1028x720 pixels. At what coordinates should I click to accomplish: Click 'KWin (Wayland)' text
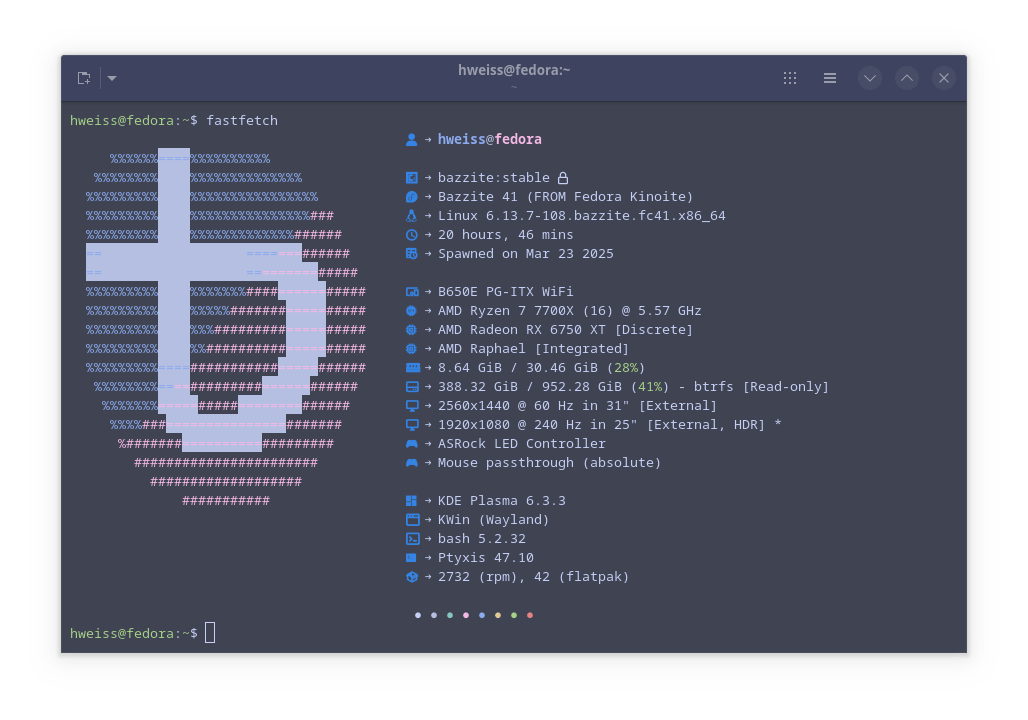pyautogui.click(x=493, y=520)
